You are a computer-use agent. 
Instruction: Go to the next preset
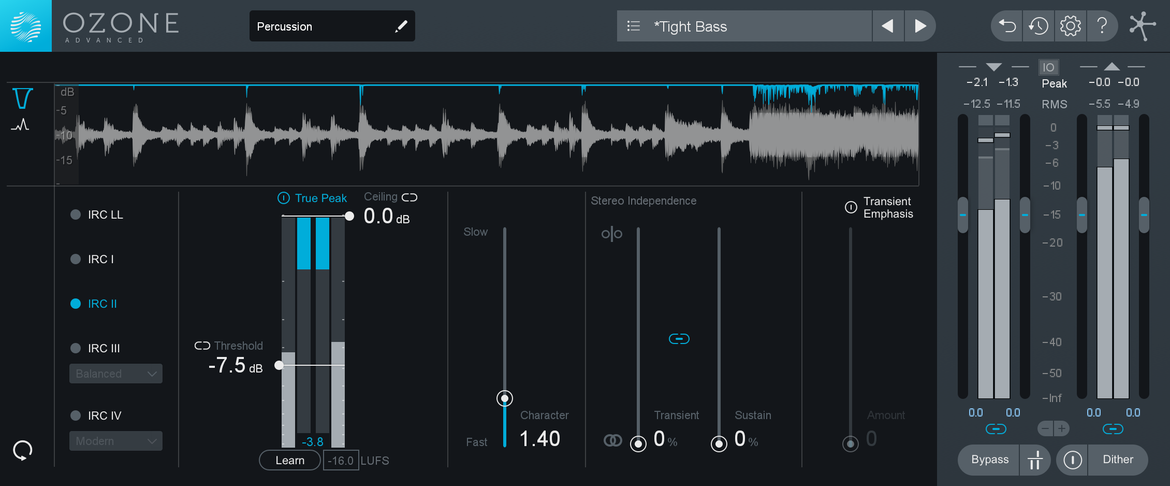(920, 26)
